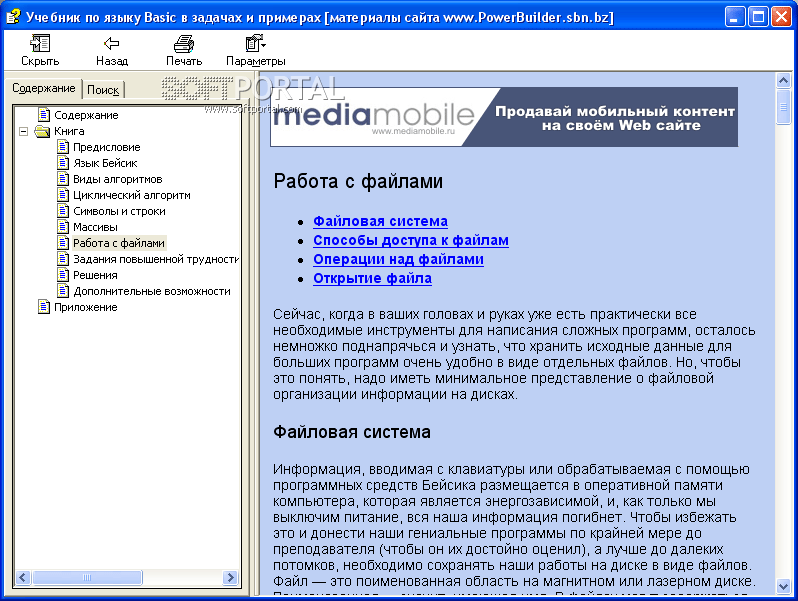Click the page icon beside Работа с файлами
Screen dimensions: 798x601
(x=63, y=243)
